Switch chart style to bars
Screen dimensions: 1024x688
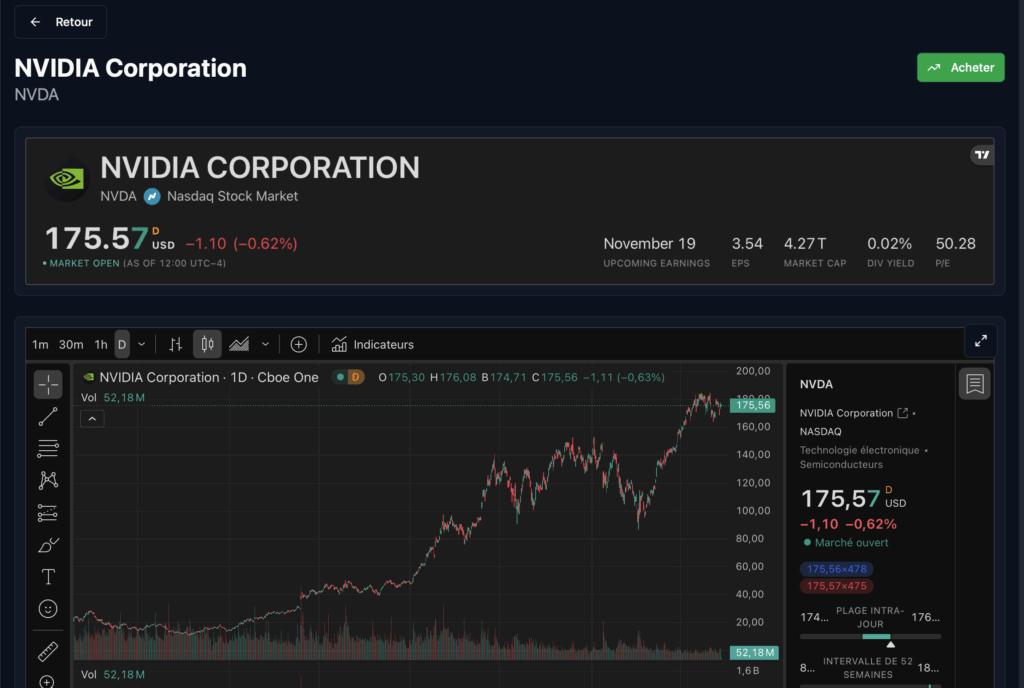[176, 344]
